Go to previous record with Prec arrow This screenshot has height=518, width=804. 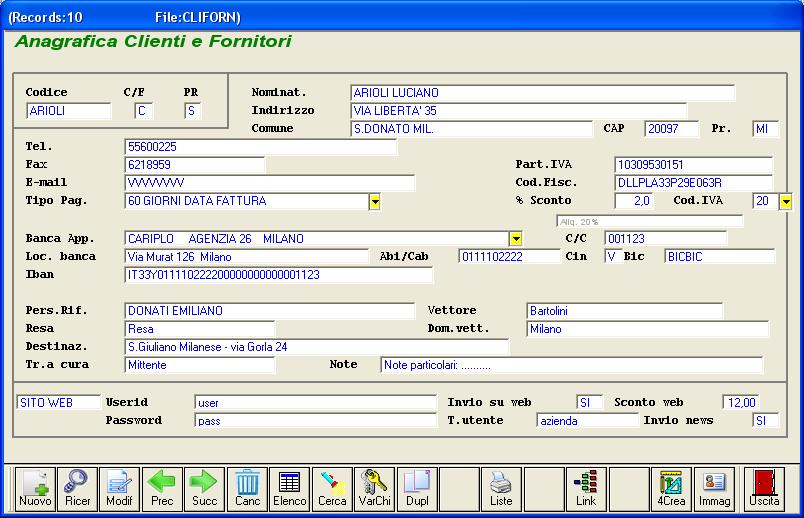(162, 489)
